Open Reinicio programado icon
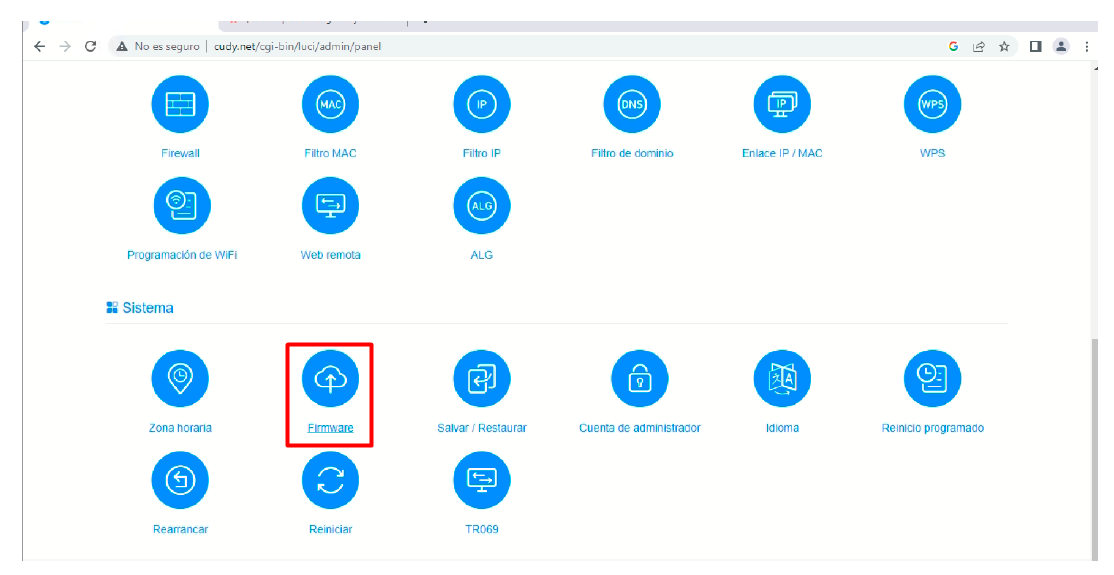This screenshot has width=1114, height=575. click(932, 378)
